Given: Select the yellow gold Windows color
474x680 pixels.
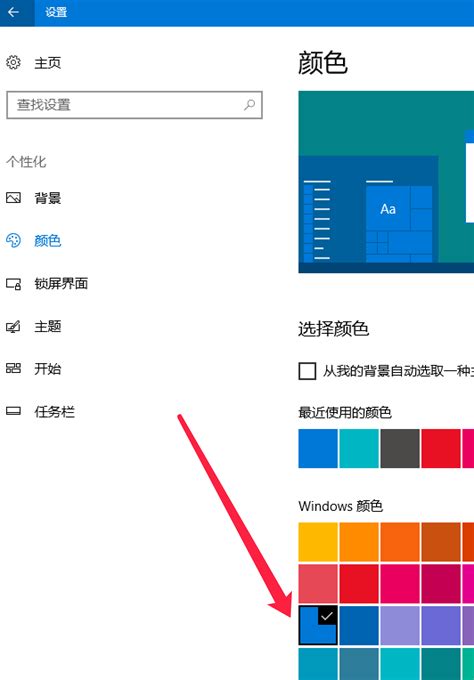Looking at the screenshot, I should (318, 542).
